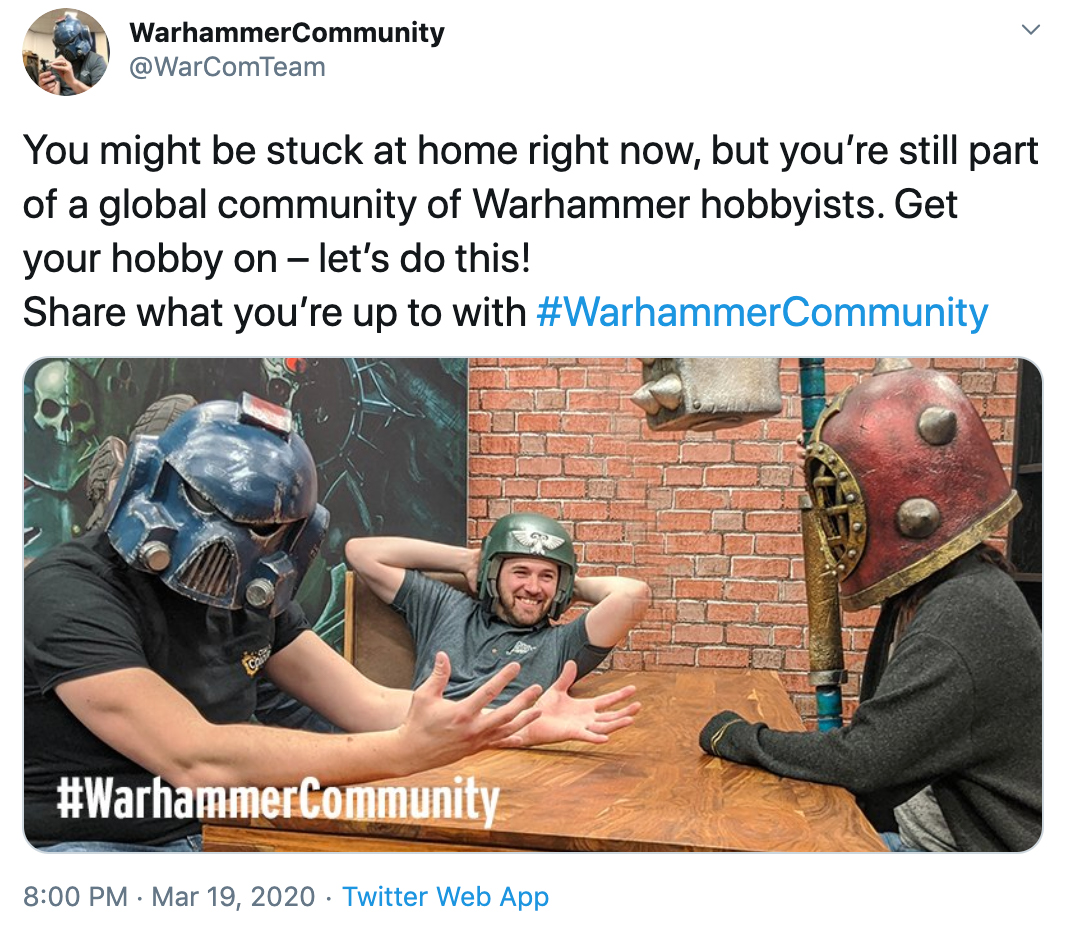Image resolution: width=1068 pixels, height=938 pixels.
Task: Click the WarhammerCommunity profile avatar
Action: tap(65, 52)
